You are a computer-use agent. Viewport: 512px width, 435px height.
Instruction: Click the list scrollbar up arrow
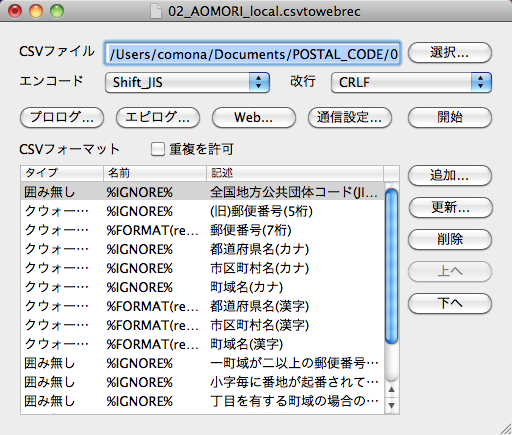click(392, 390)
